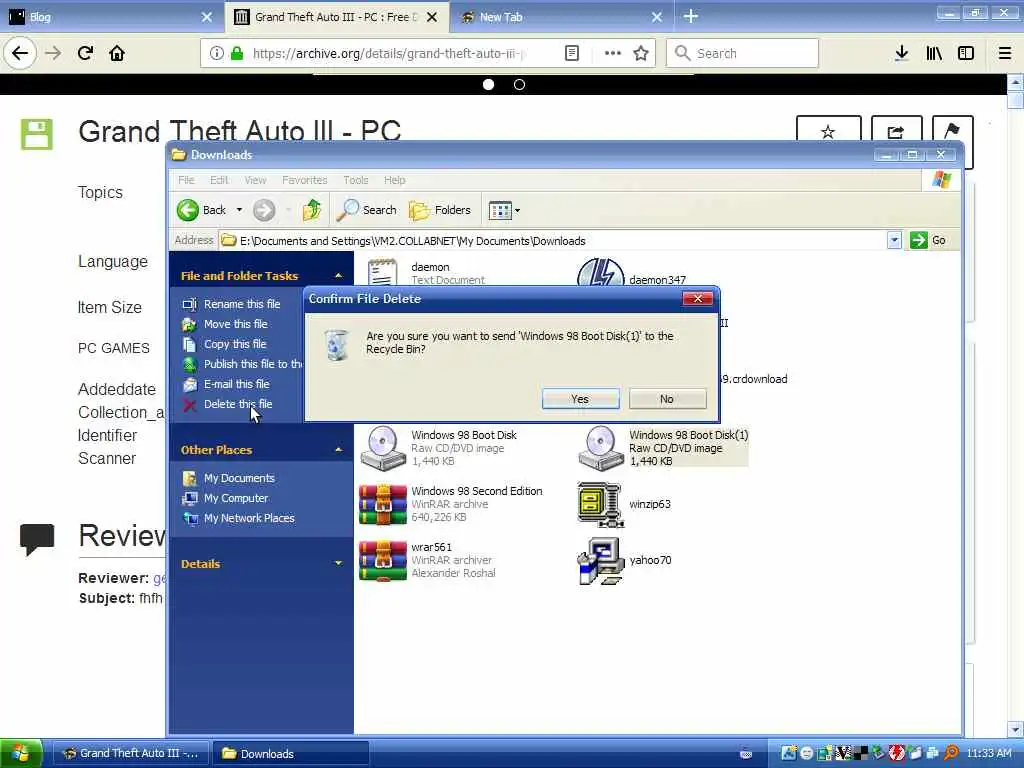Select the winzip63 file icon
The image size is (1024, 768).
point(599,504)
